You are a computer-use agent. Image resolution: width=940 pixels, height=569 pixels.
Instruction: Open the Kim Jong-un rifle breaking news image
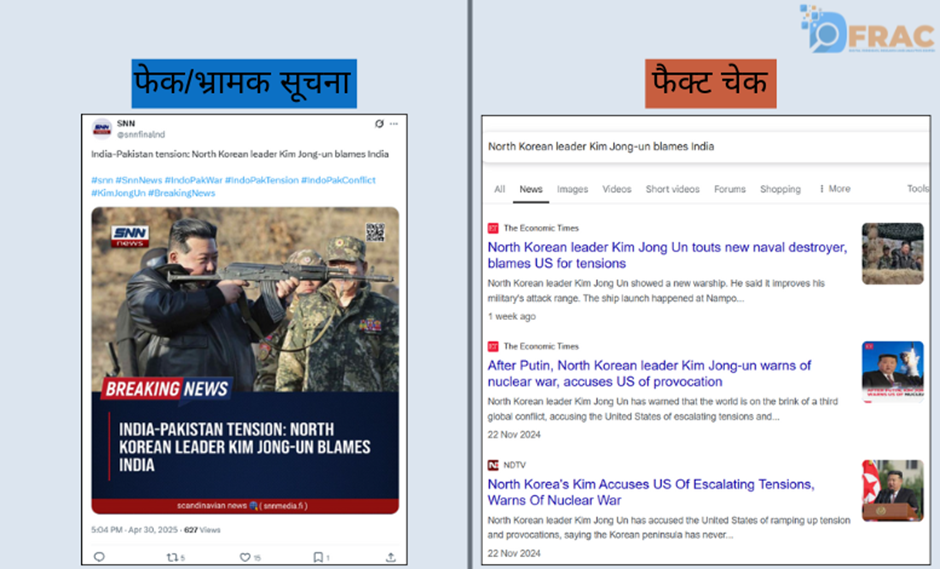(x=245, y=360)
